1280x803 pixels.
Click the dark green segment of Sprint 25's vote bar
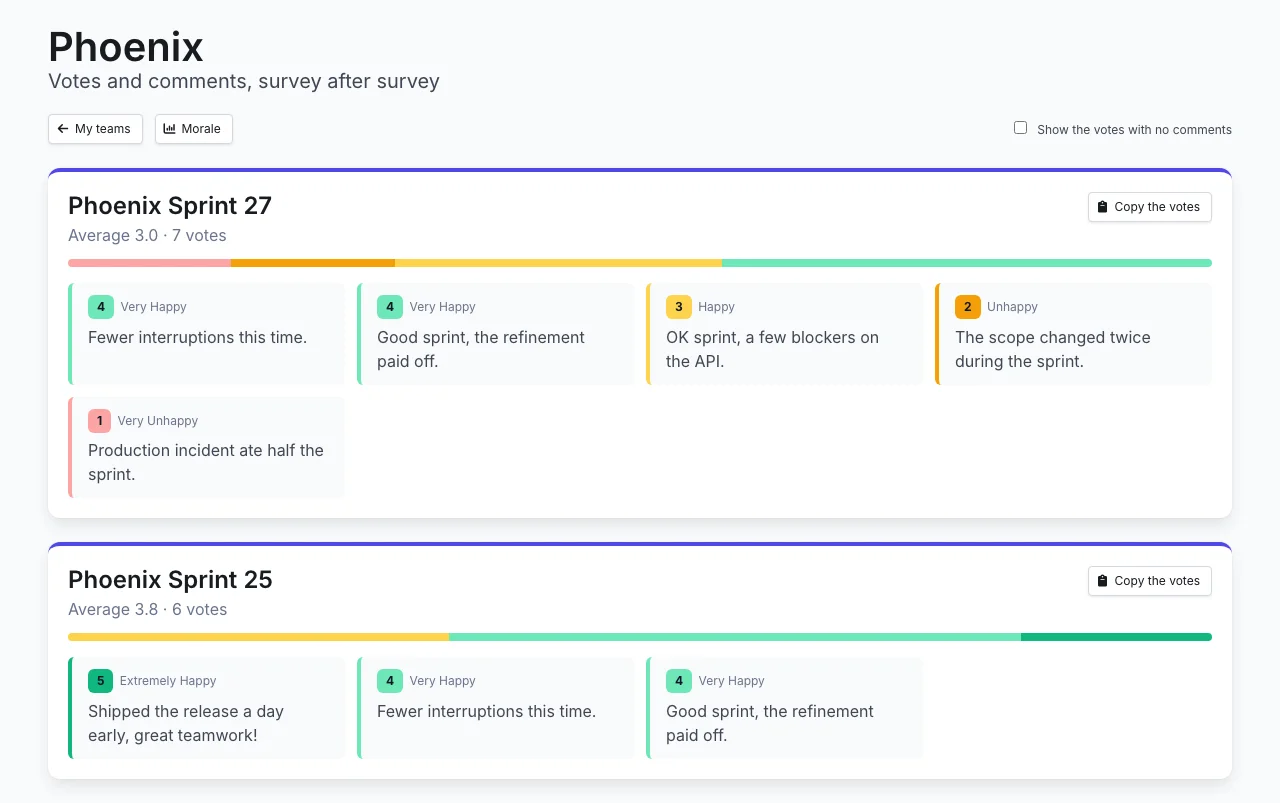tap(1116, 637)
